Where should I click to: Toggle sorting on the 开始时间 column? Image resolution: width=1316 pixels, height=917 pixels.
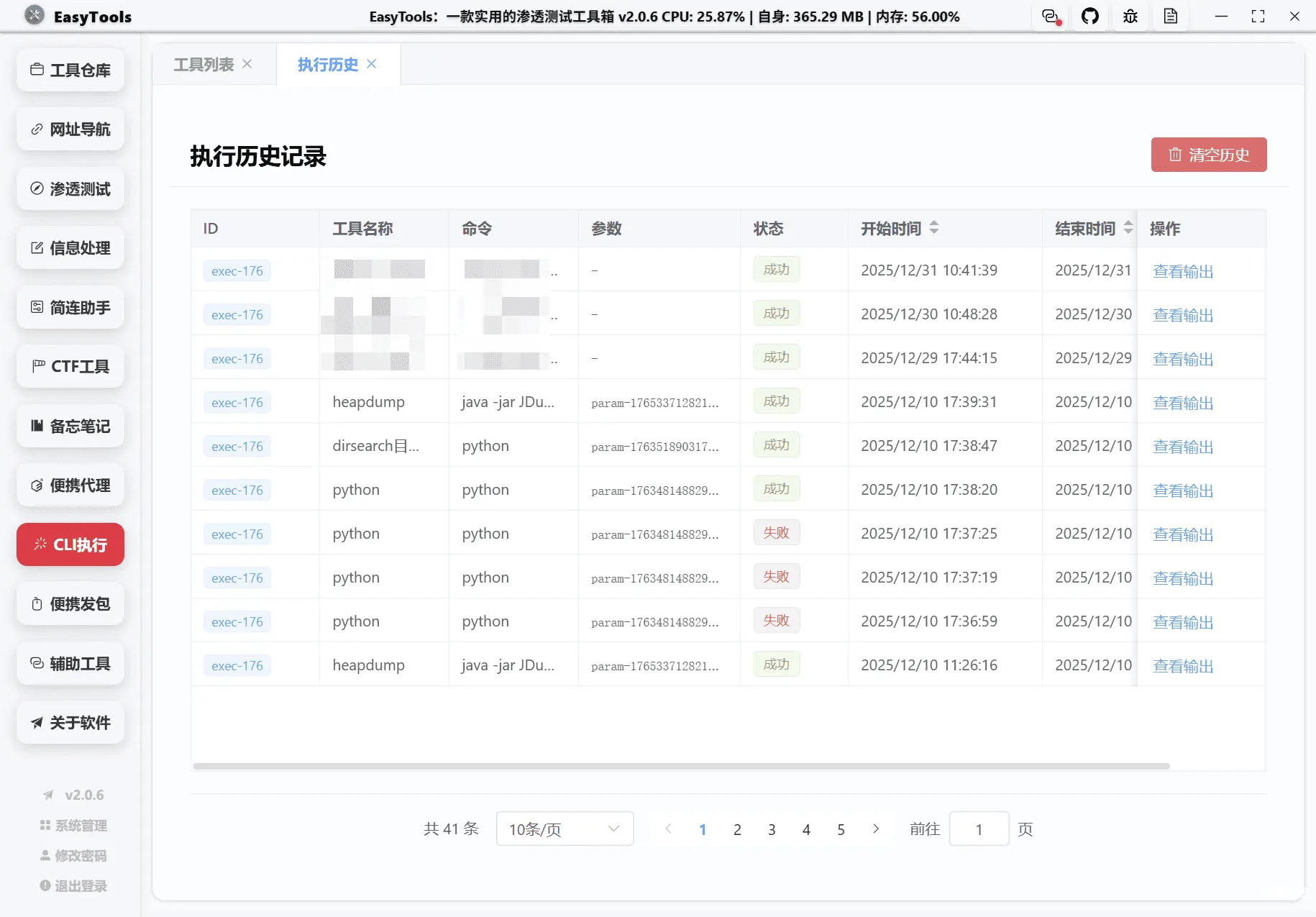coord(934,228)
